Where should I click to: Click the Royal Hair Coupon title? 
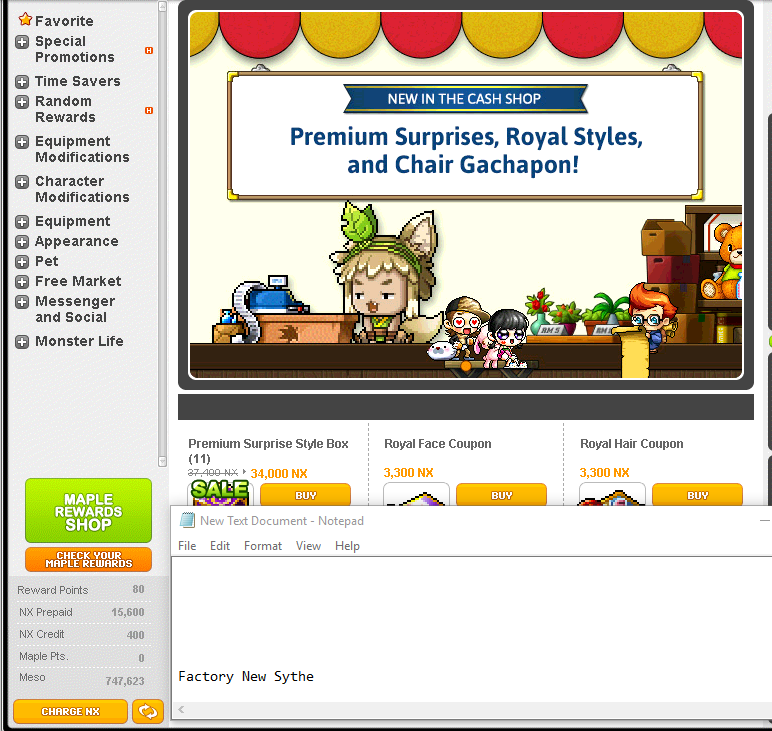(632, 444)
